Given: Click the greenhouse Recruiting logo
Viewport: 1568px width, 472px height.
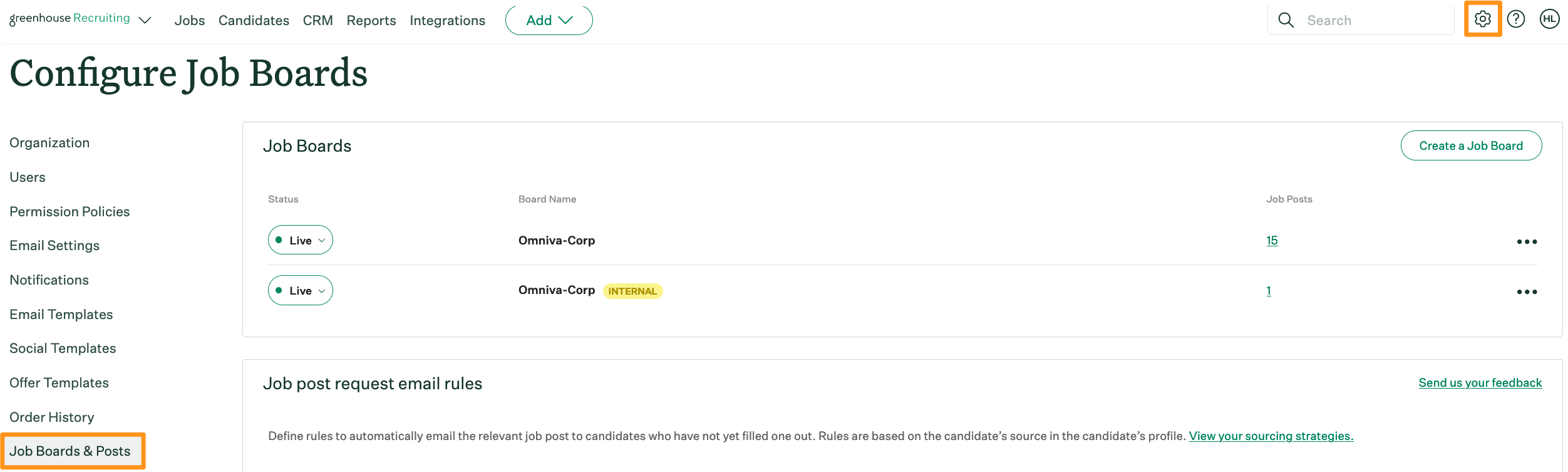Looking at the screenshot, I should (x=69, y=18).
